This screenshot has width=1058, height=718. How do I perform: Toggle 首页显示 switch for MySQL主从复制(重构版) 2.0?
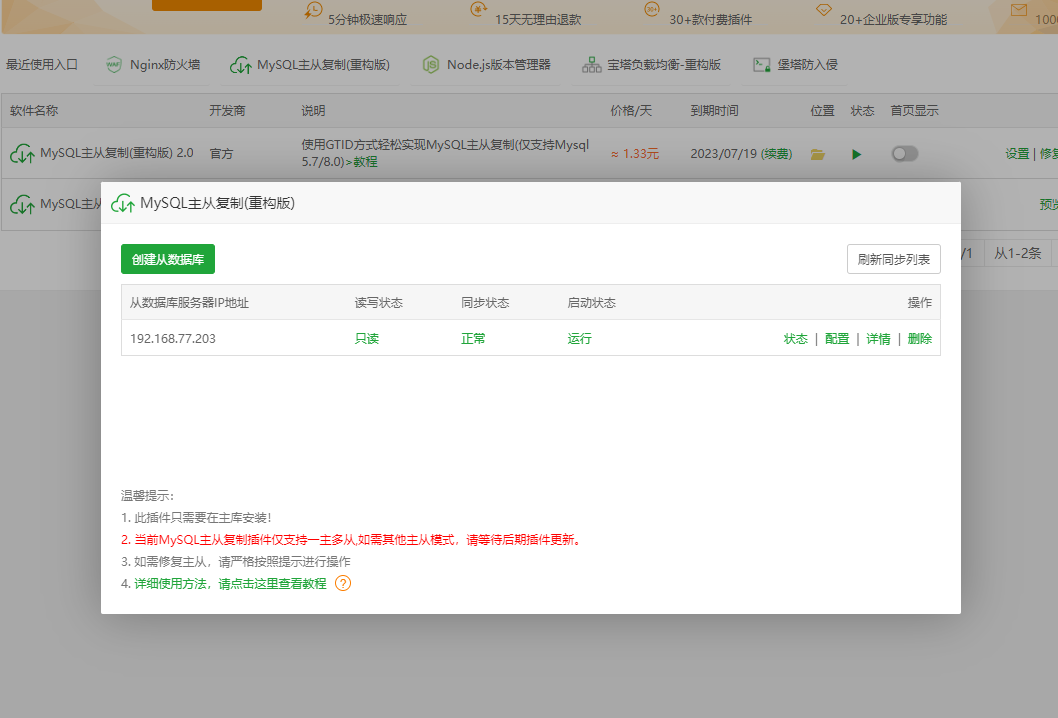905,154
